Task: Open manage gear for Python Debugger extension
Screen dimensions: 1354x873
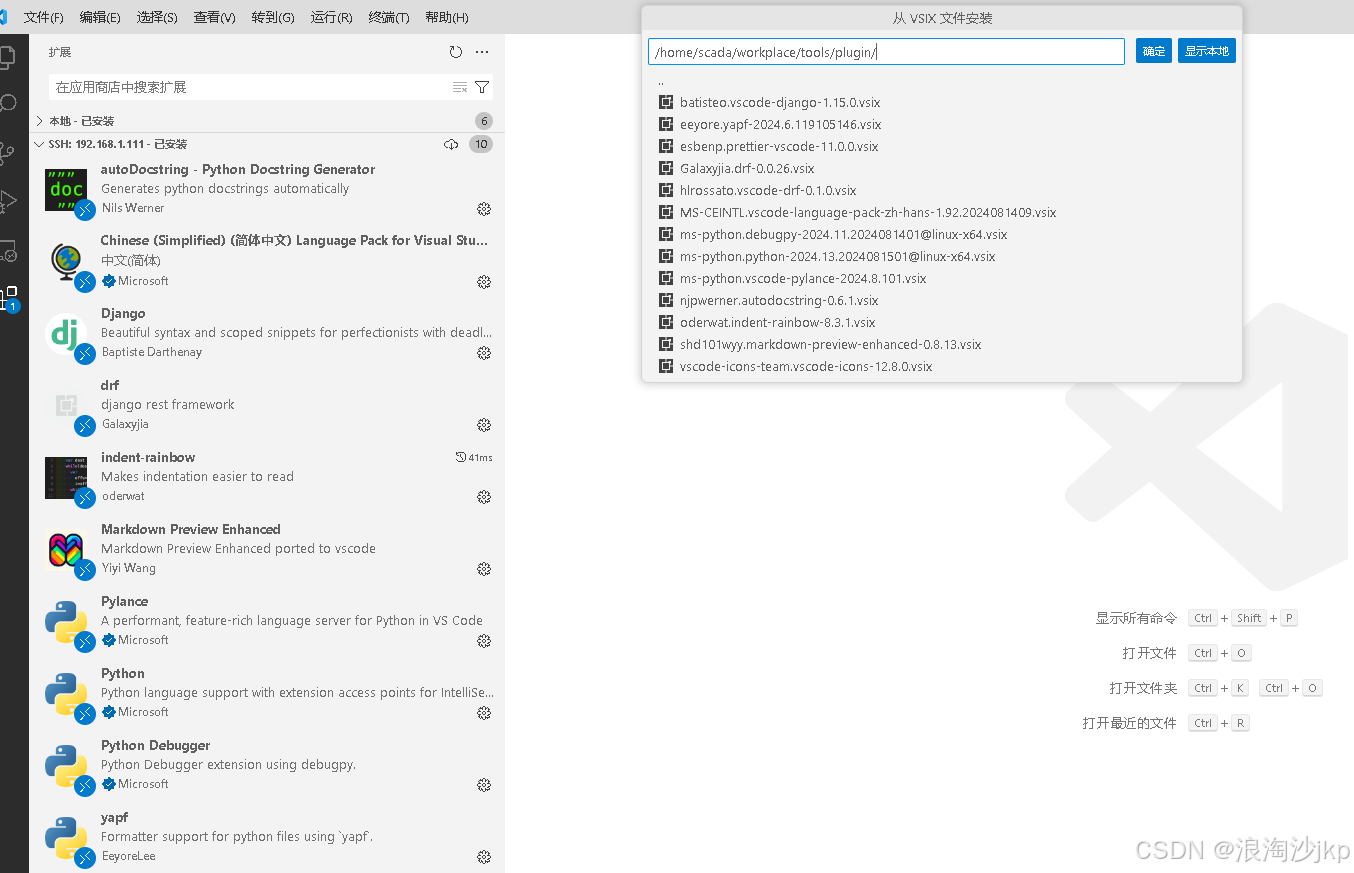Action: 484,785
